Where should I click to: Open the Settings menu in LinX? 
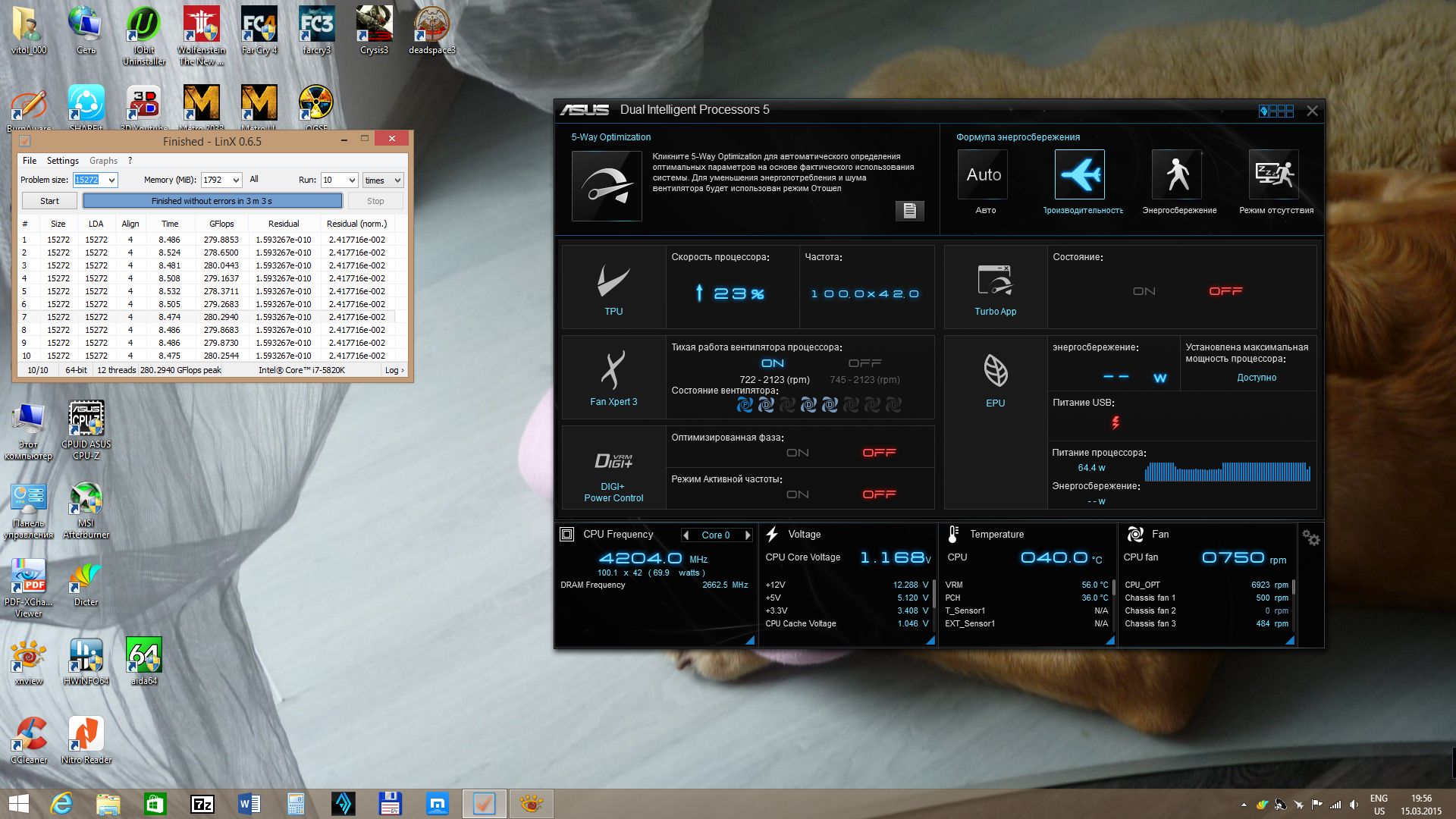[x=62, y=161]
